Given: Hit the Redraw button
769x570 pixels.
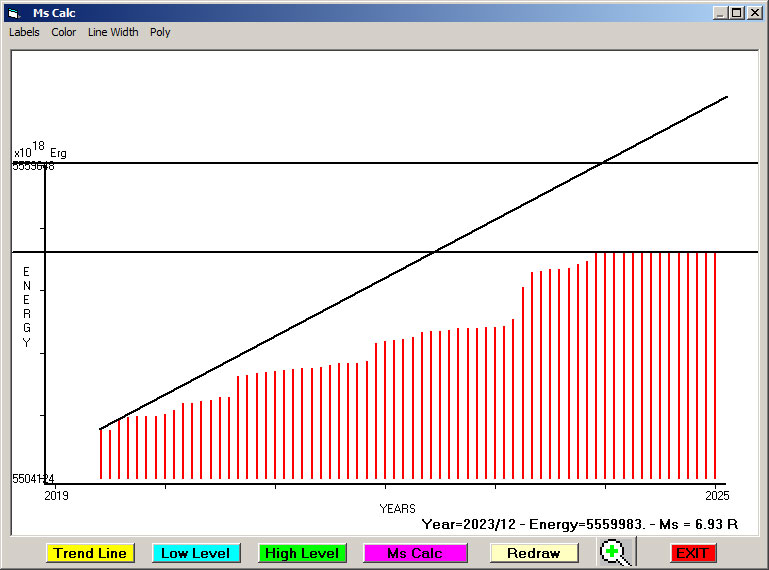Looking at the screenshot, I should pyautogui.click(x=534, y=553).
